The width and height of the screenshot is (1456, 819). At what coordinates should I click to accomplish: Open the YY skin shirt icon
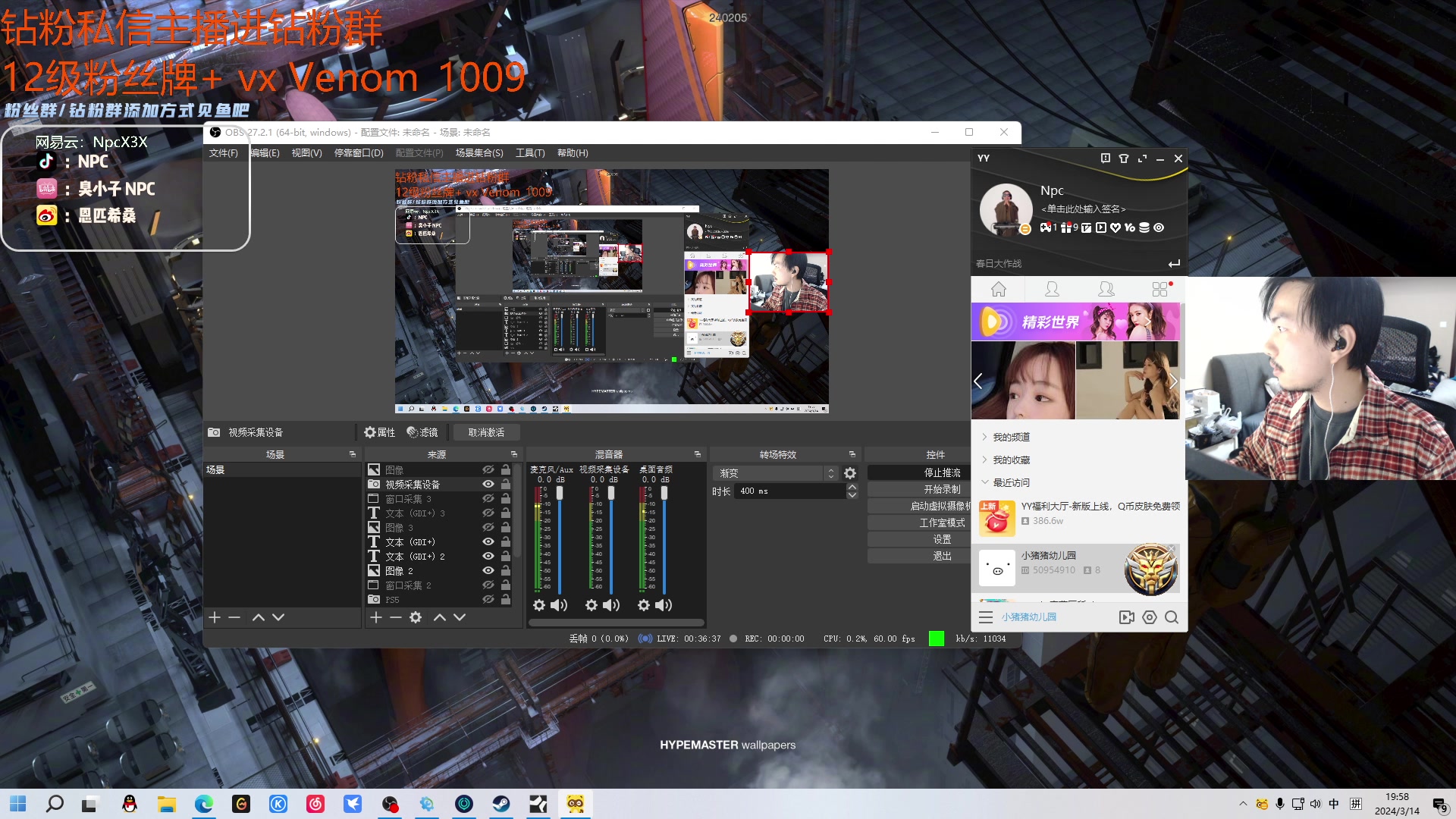[1124, 158]
